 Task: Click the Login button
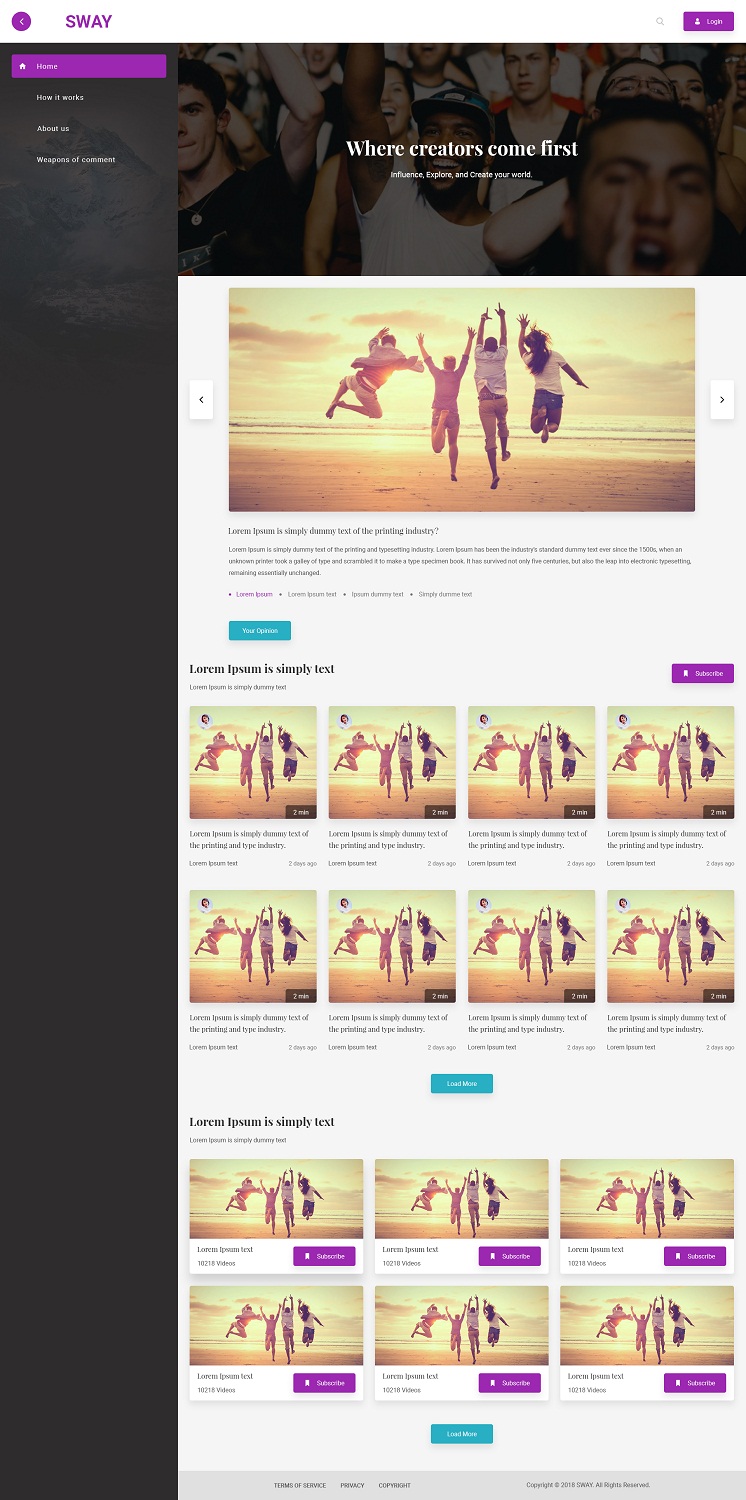708,21
